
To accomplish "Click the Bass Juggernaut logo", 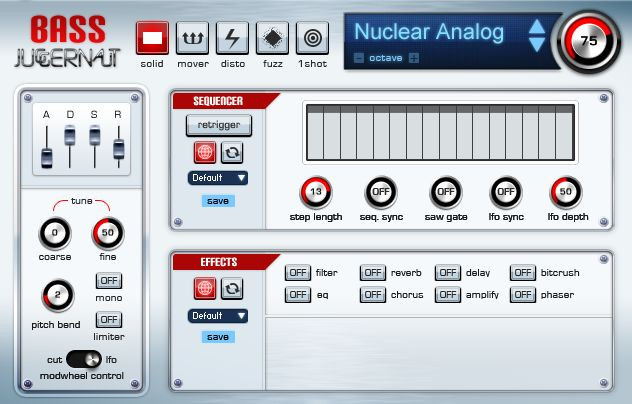I will coord(67,42).
